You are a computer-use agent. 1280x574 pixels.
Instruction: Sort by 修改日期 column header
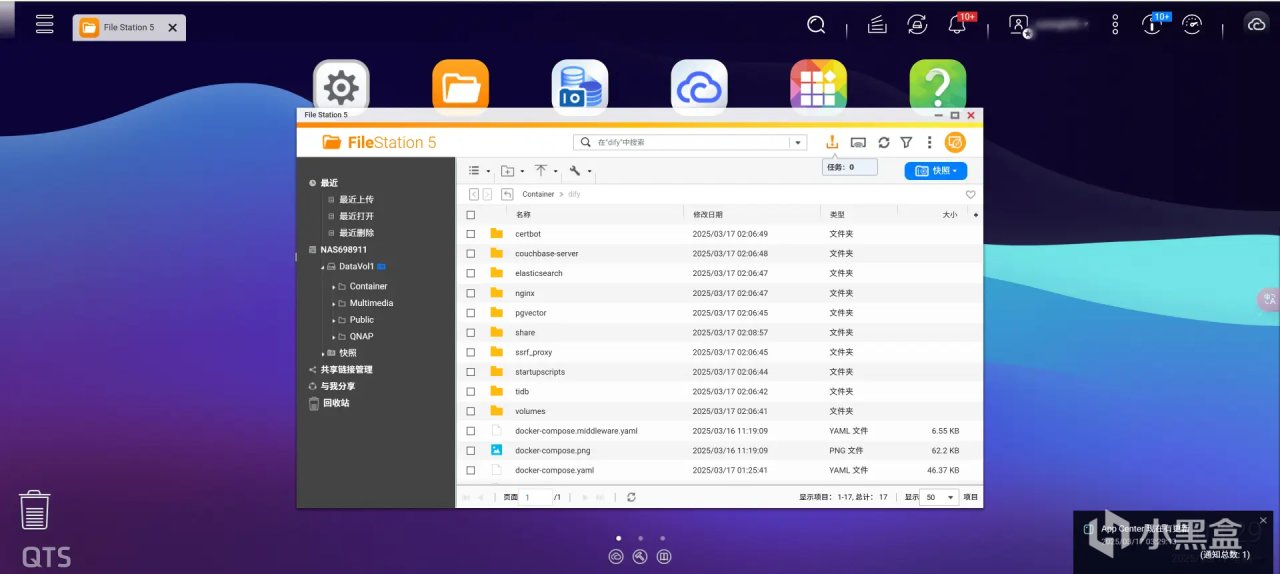(x=708, y=214)
